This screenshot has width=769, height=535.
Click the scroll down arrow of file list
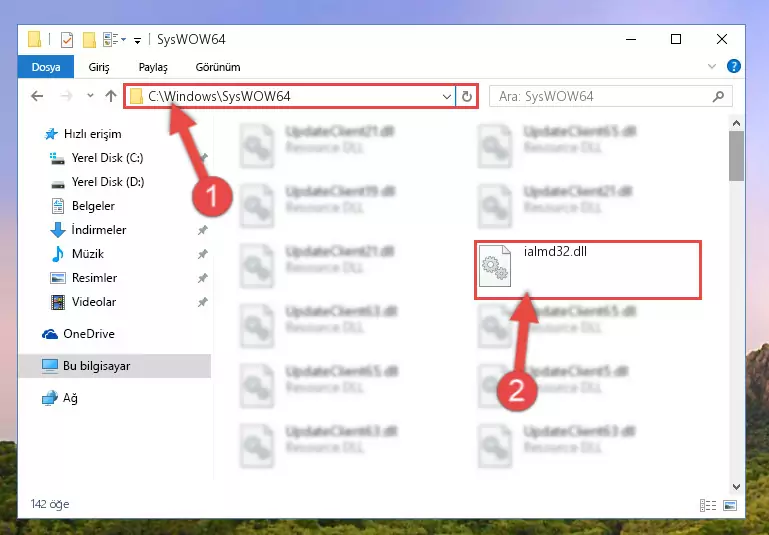[736, 486]
